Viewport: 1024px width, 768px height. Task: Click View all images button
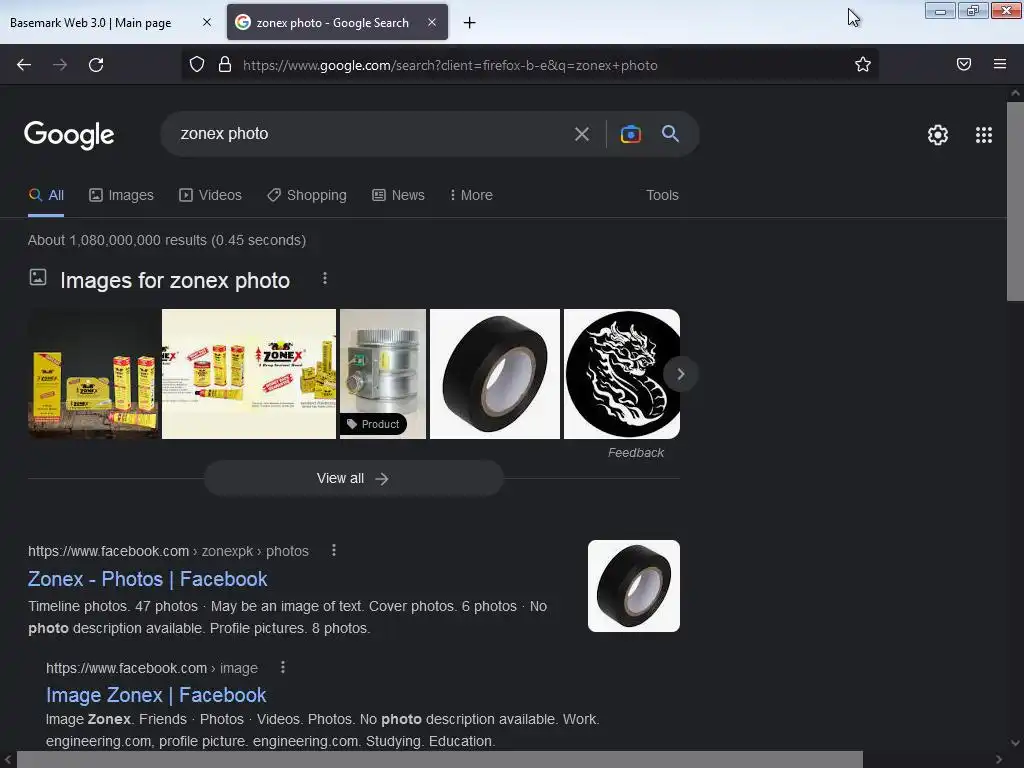click(353, 479)
